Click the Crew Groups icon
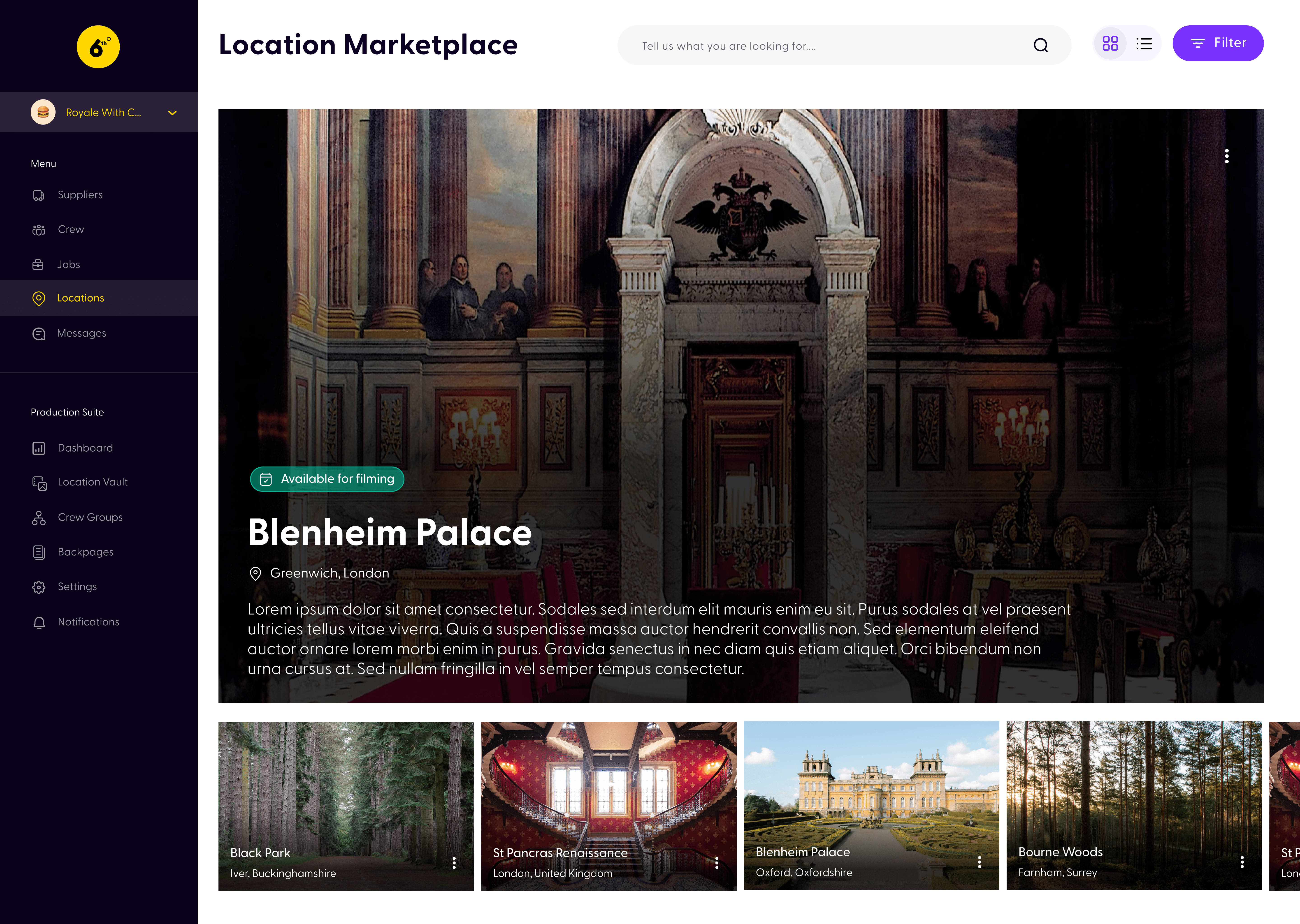 coord(39,518)
